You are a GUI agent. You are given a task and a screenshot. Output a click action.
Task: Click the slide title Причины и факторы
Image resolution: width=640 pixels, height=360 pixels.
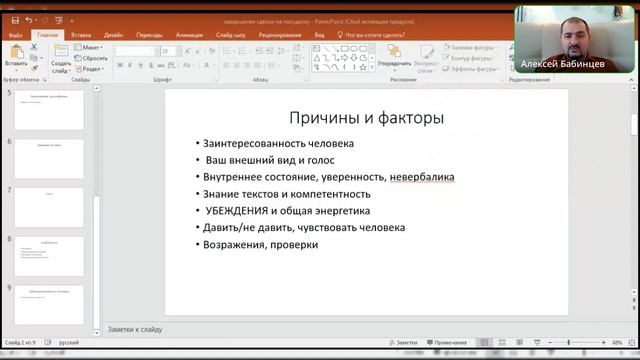(367, 118)
